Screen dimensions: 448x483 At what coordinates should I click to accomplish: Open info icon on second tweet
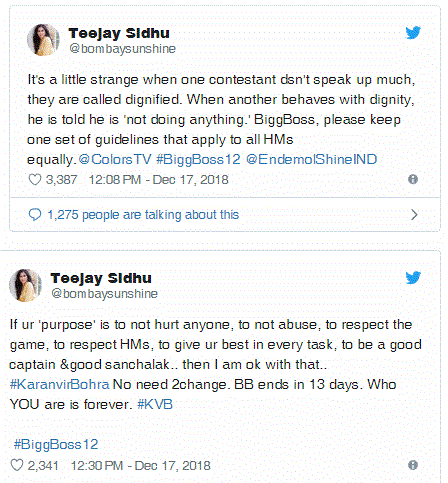click(x=413, y=465)
